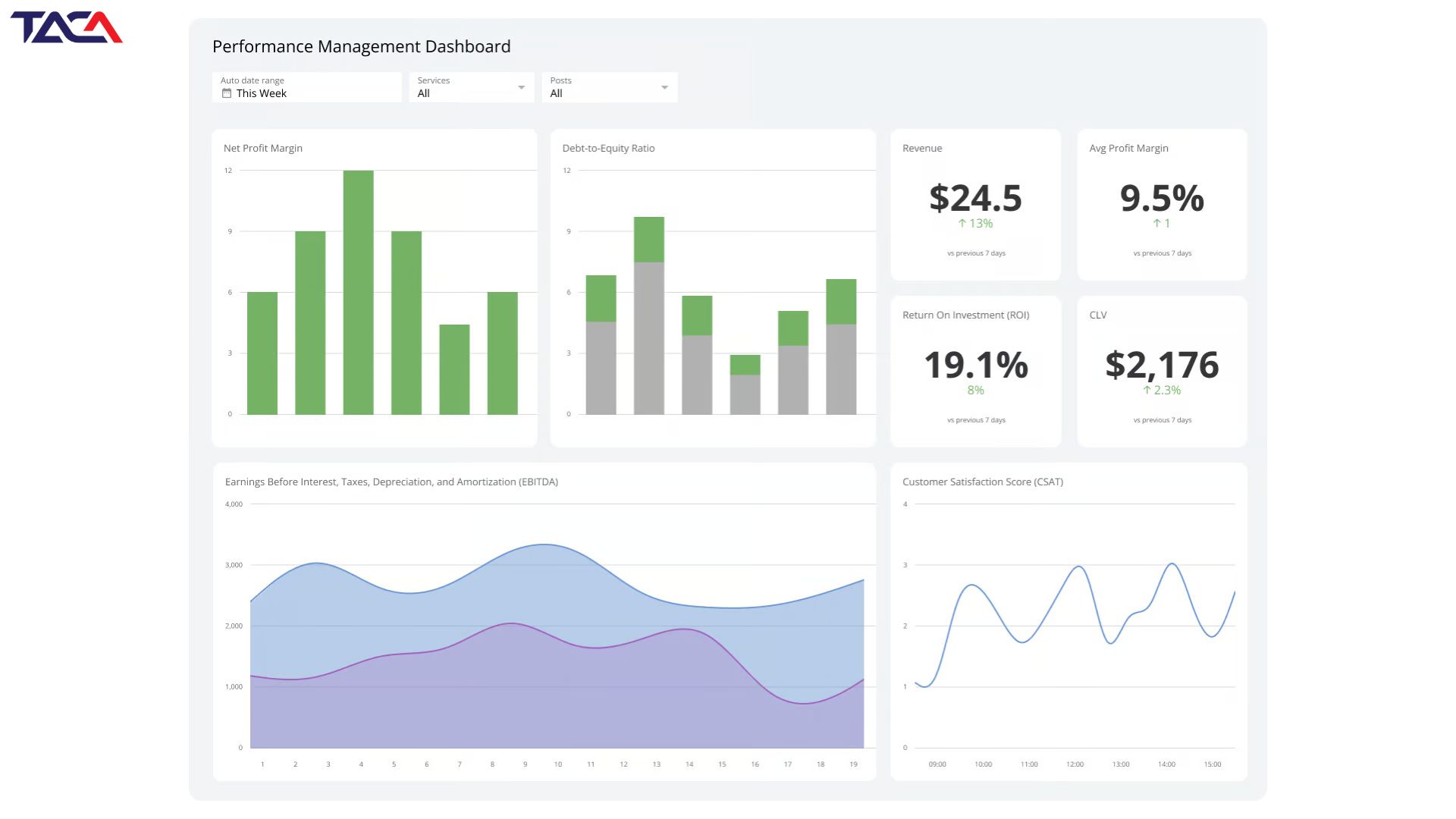Click the 4,000 label on EBITDA axis
This screenshot has width=1456, height=819.
pos(234,504)
